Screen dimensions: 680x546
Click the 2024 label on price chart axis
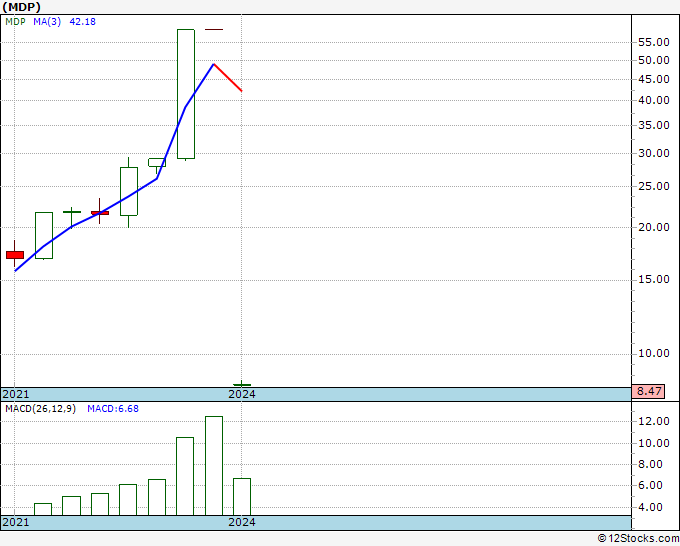(x=242, y=394)
